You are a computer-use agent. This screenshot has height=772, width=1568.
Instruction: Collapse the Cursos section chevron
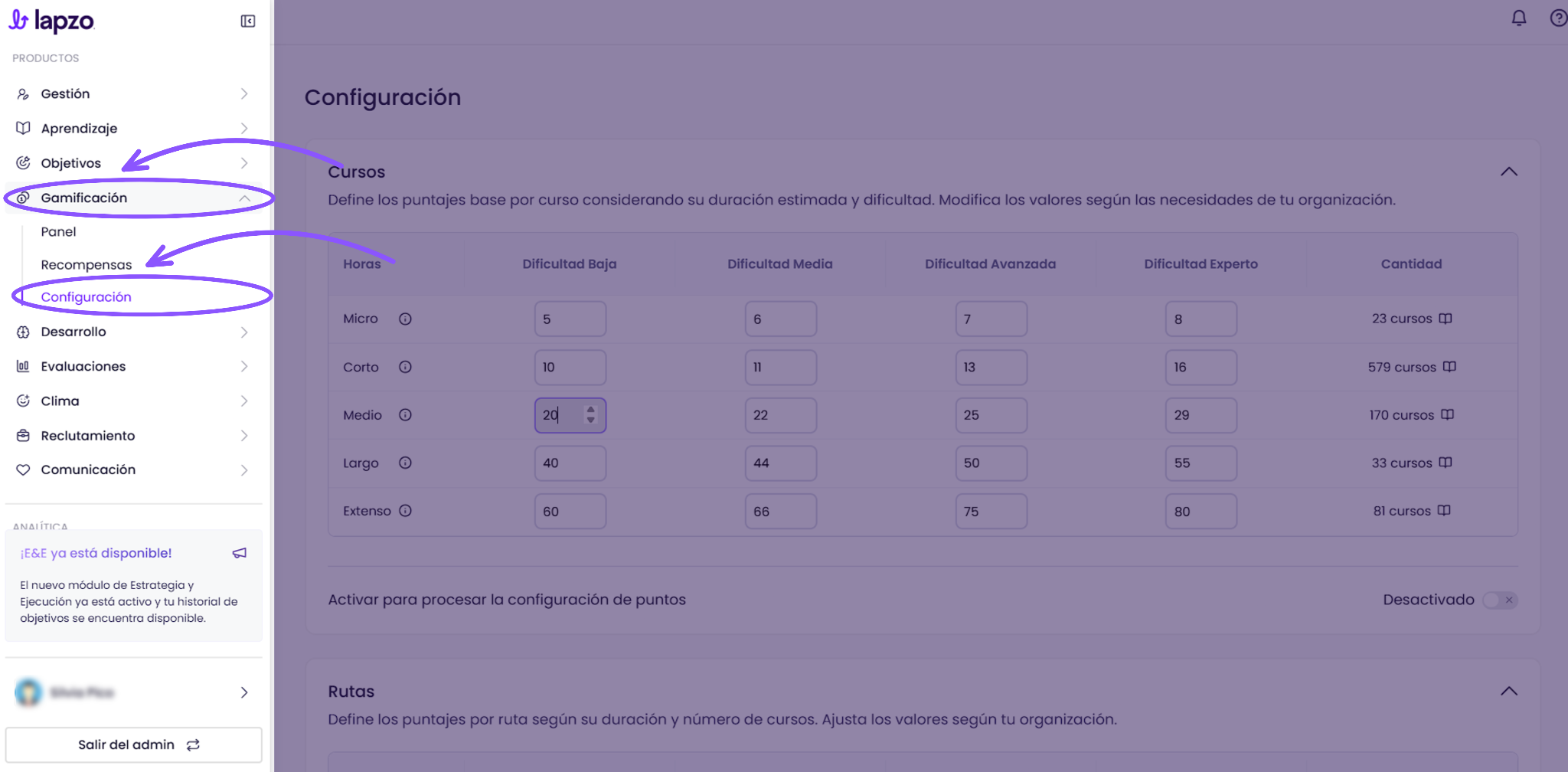click(x=1508, y=172)
